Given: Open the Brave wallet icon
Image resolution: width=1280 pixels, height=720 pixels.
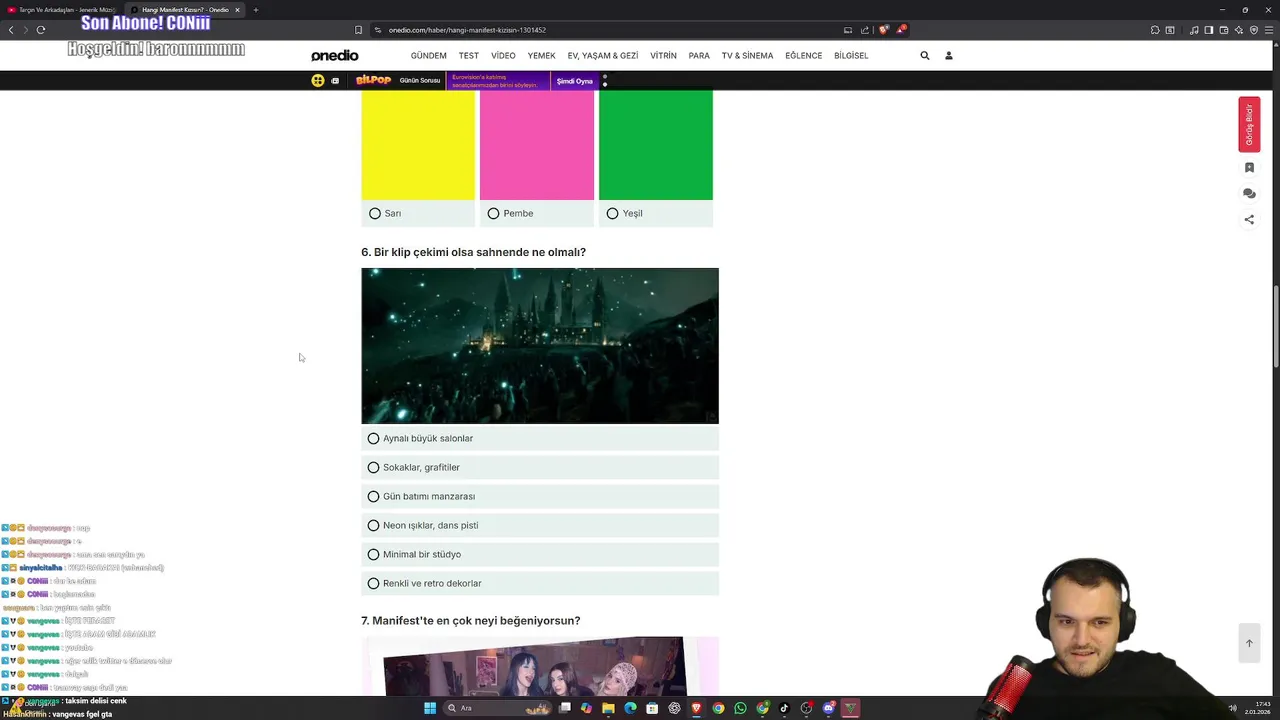Looking at the screenshot, I should (1224, 30).
